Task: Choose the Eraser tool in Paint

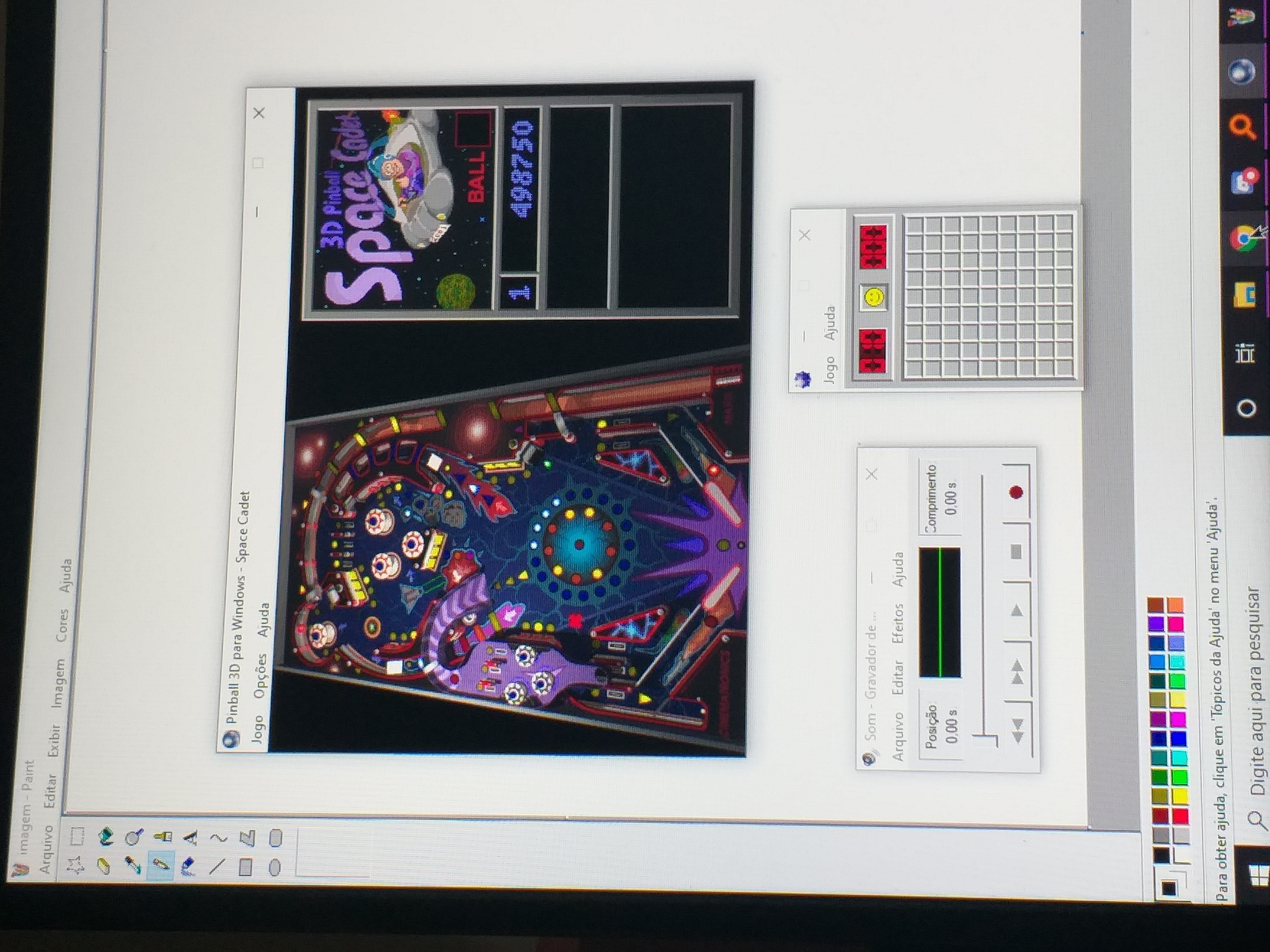Action: [104, 866]
